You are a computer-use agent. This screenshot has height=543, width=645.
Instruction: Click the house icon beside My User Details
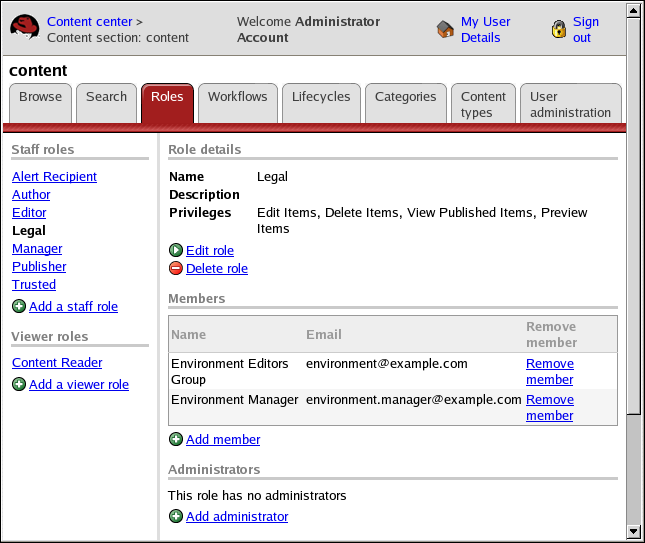point(446,30)
